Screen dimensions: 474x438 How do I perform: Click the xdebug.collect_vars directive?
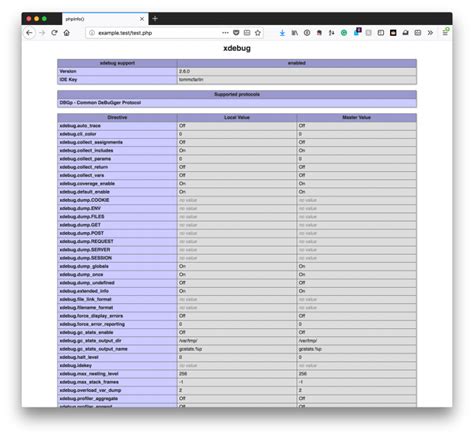(82, 175)
